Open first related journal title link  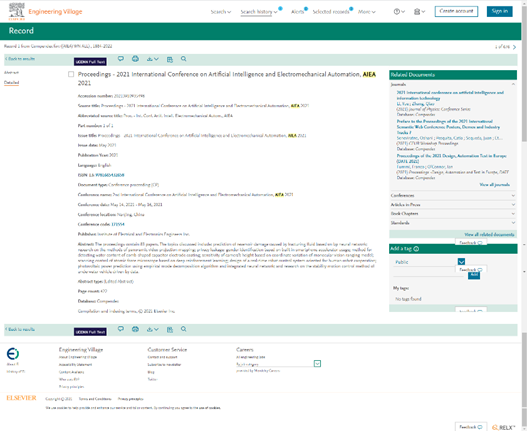coord(450,95)
